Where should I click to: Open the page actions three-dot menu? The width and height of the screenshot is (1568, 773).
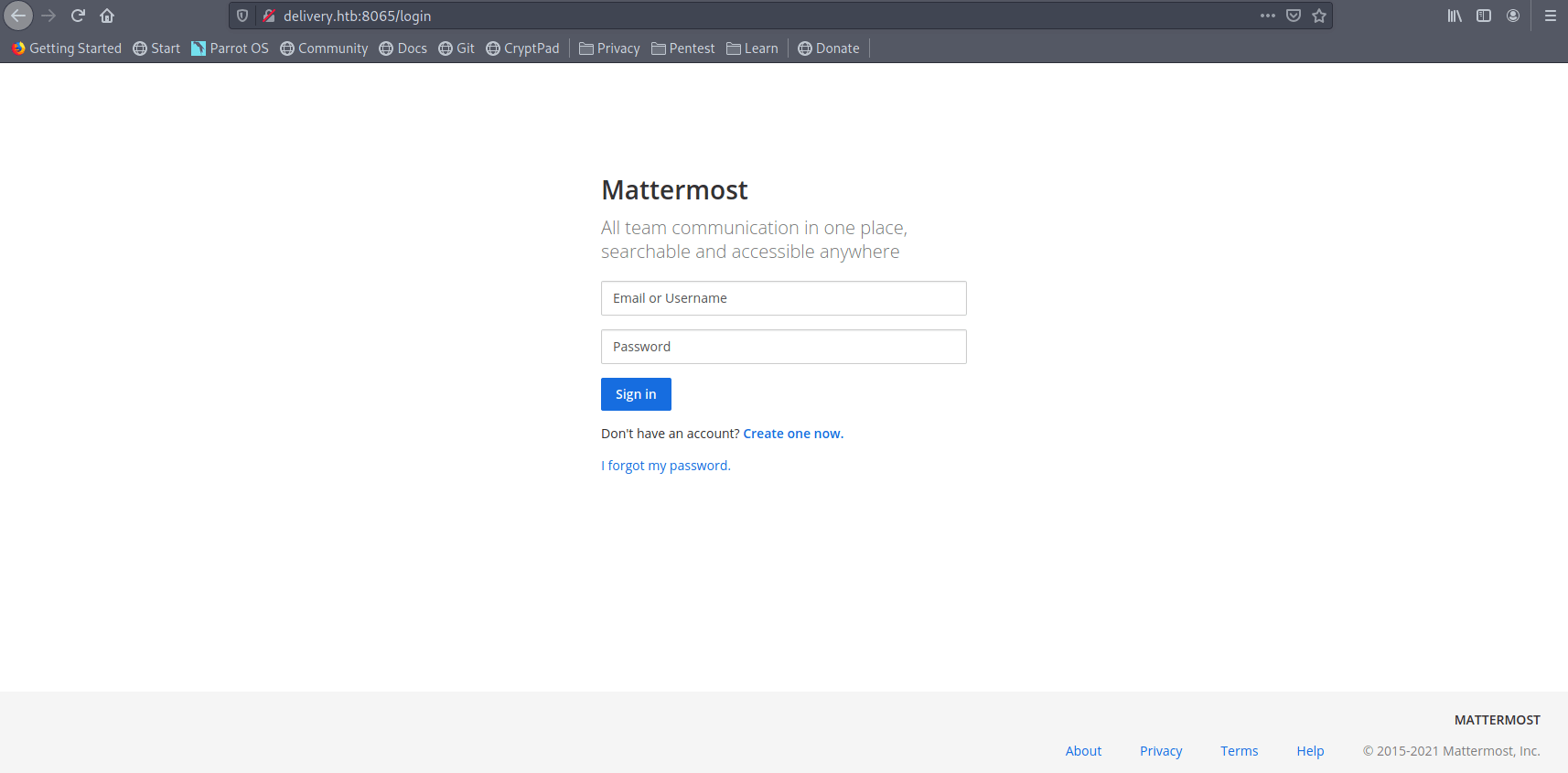click(x=1268, y=16)
